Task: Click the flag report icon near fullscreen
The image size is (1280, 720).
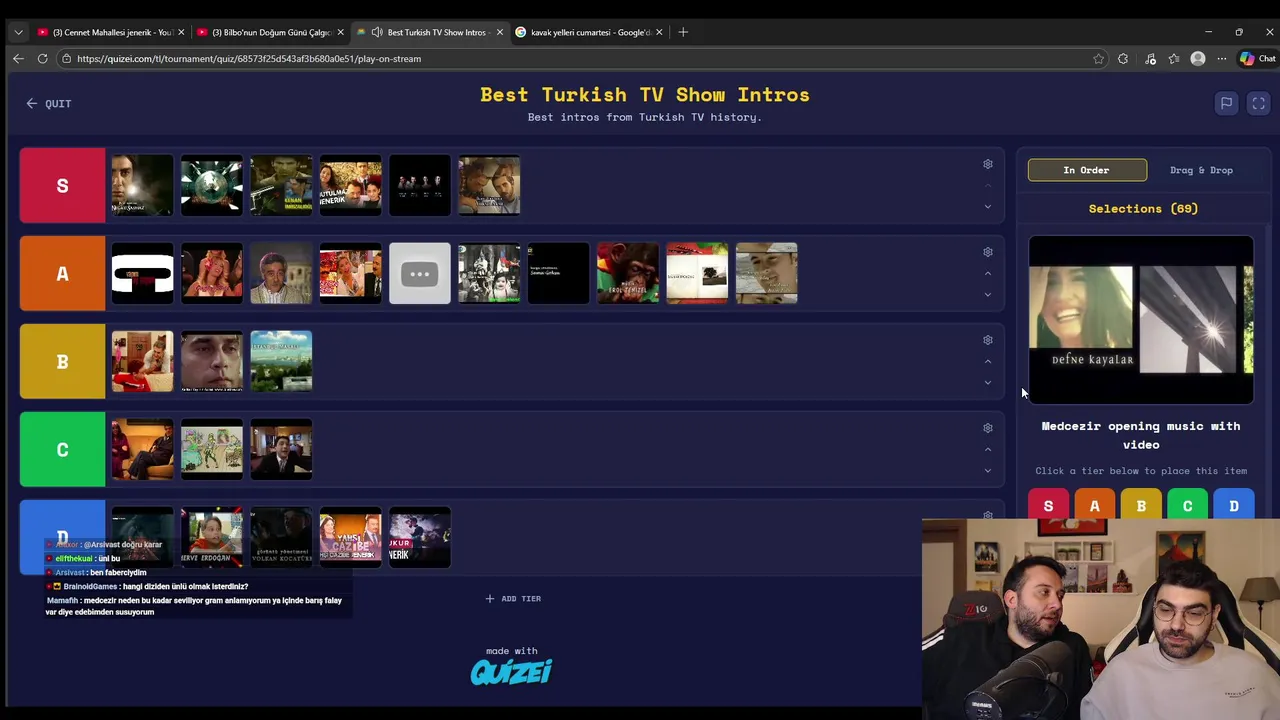Action: click(x=1226, y=103)
